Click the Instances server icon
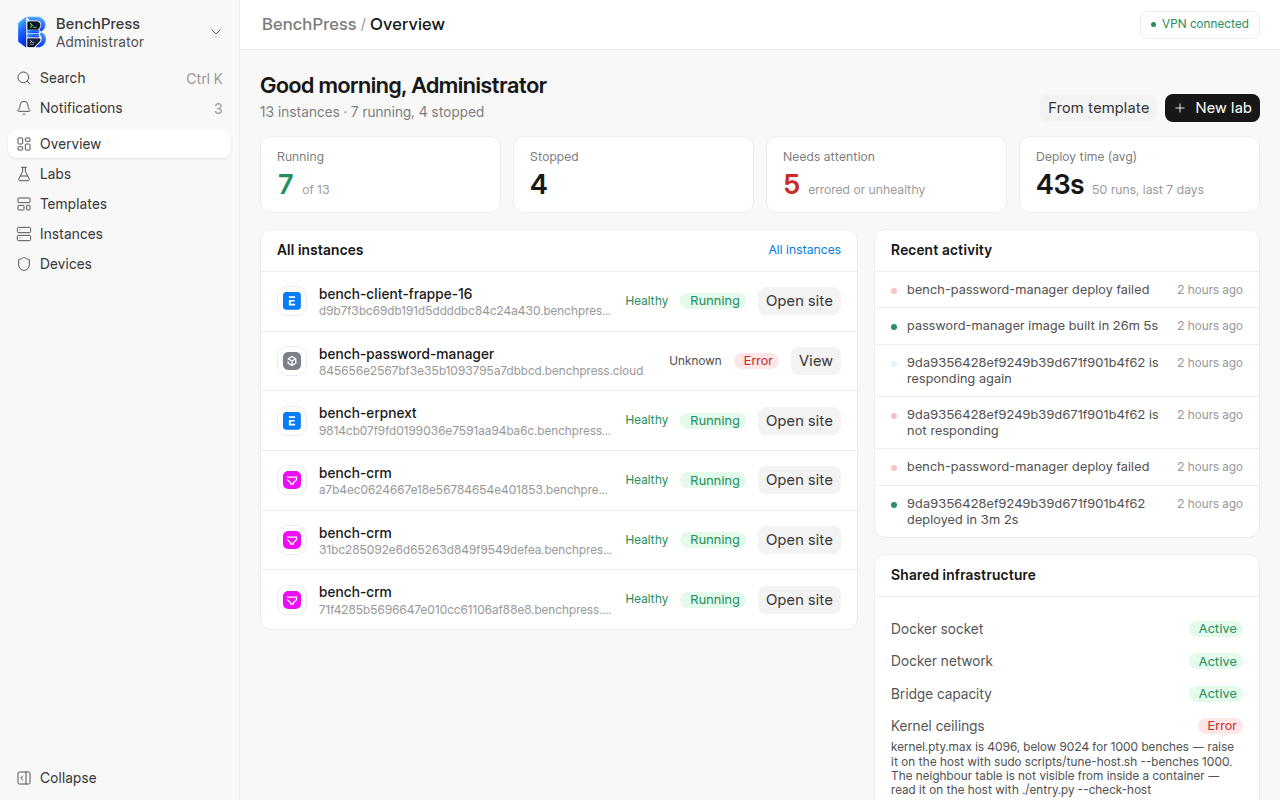 [24, 234]
